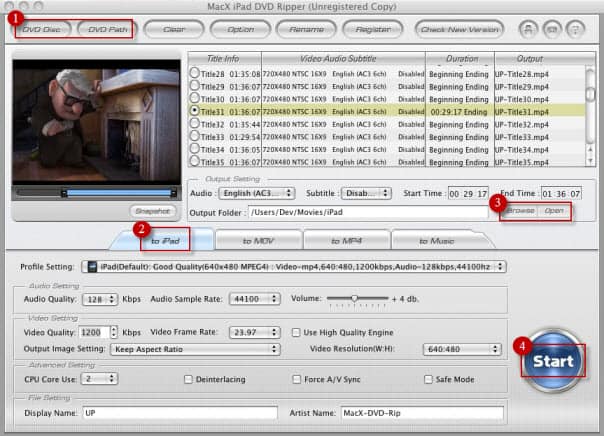This screenshot has width=604, height=436.
Task: Click the Display Name field
Action: tap(180, 413)
